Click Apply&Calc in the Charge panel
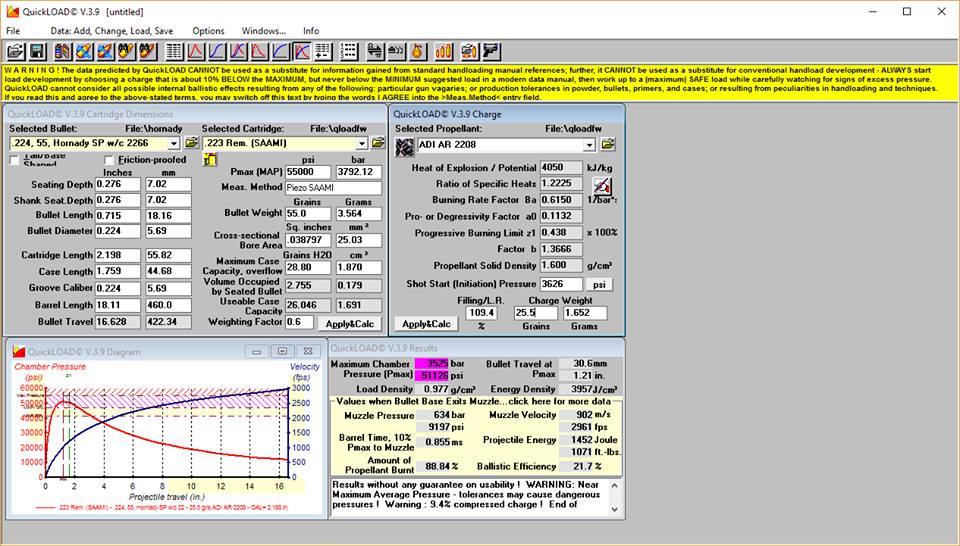The height and width of the screenshot is (546, 960). coord(426,324)
